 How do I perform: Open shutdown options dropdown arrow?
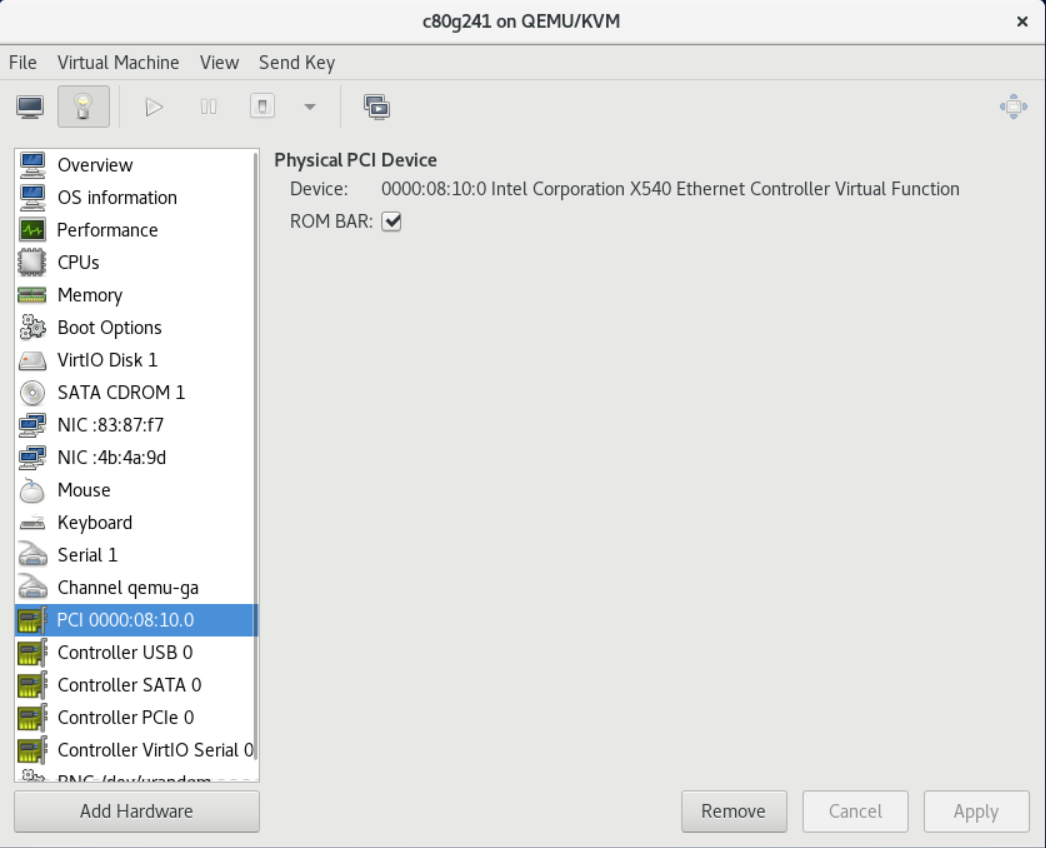310,107
